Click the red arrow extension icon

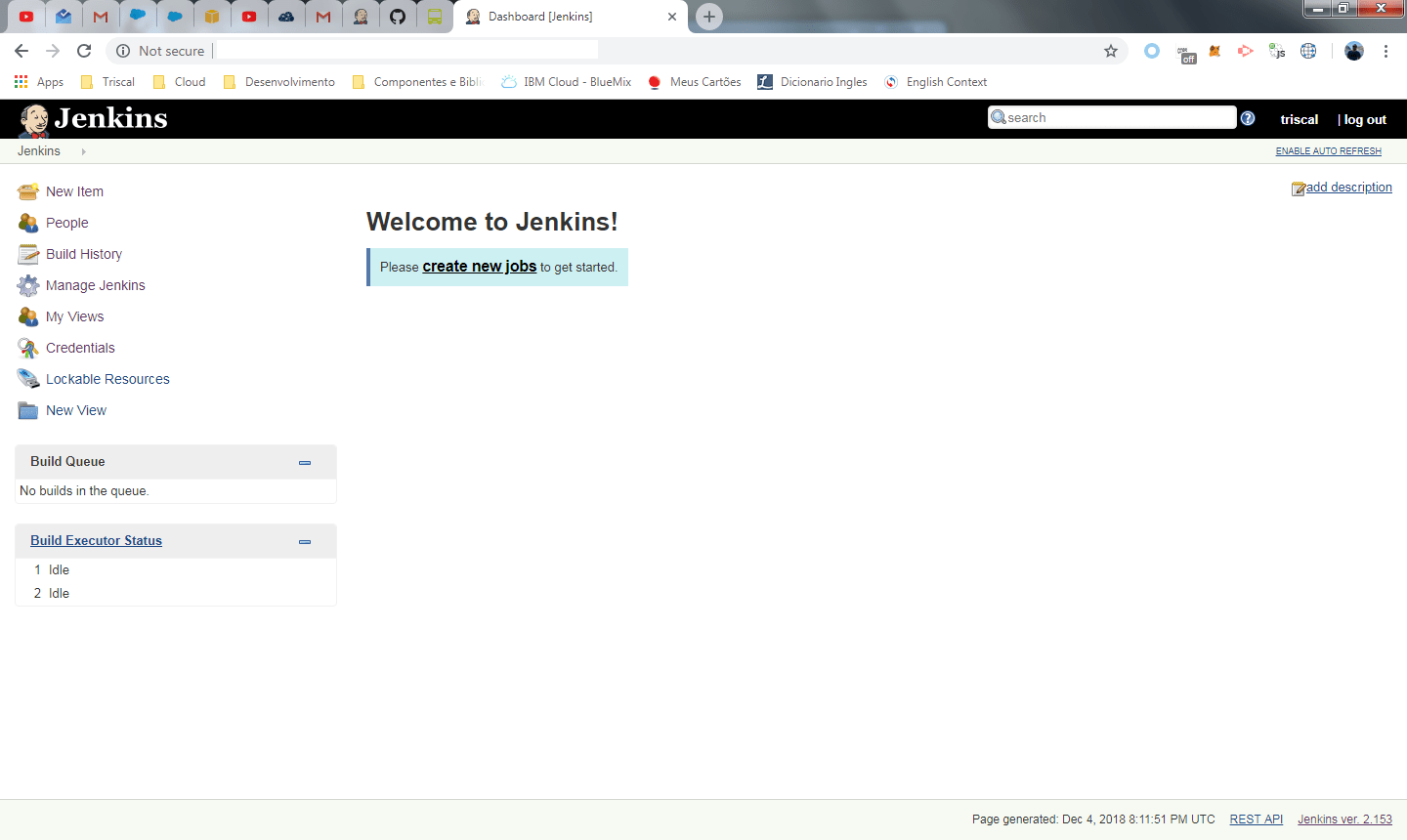coord(1246,51)
